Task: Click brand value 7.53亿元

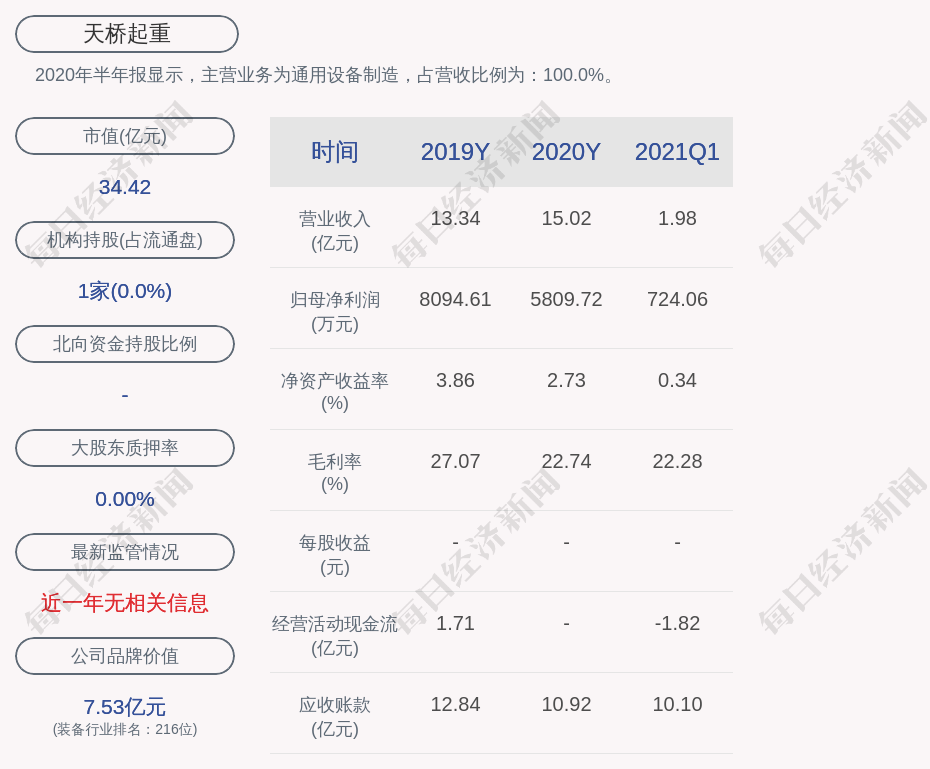Action: coord(125,707)
